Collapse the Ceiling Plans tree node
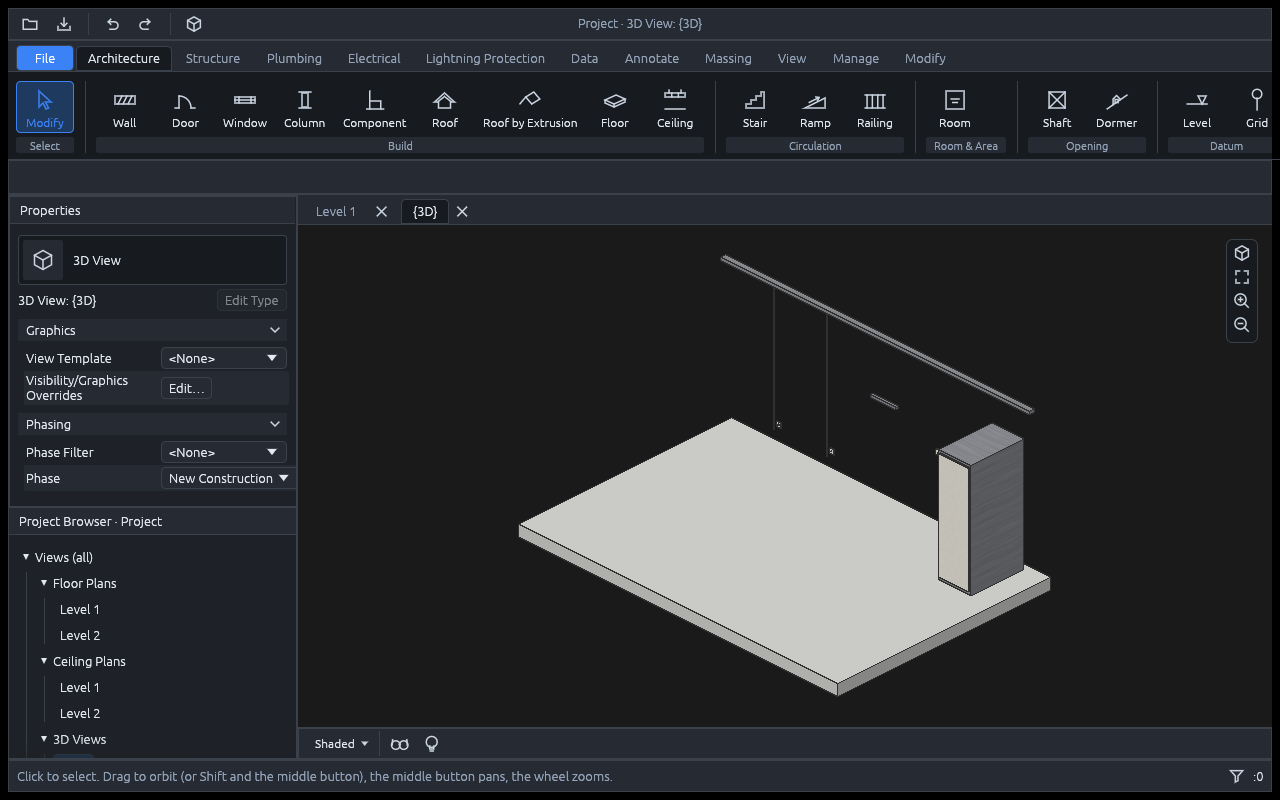The height and width of the screenshot is (800, 1280). (x=44, y=661)
